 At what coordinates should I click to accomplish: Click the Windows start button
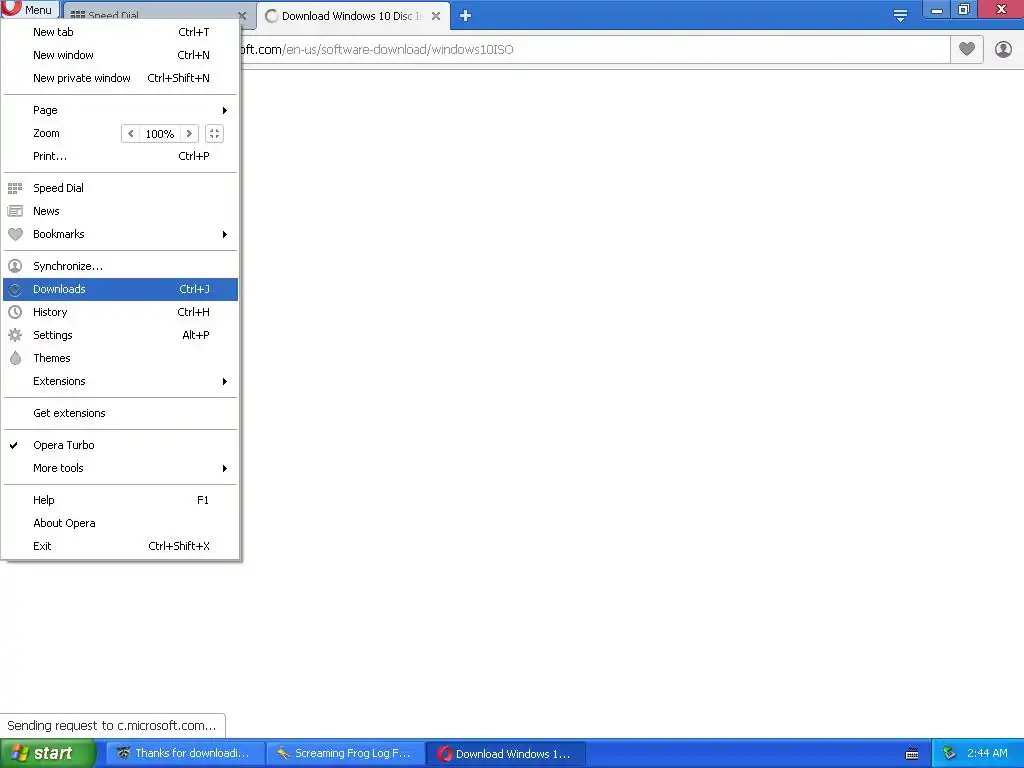48,754
